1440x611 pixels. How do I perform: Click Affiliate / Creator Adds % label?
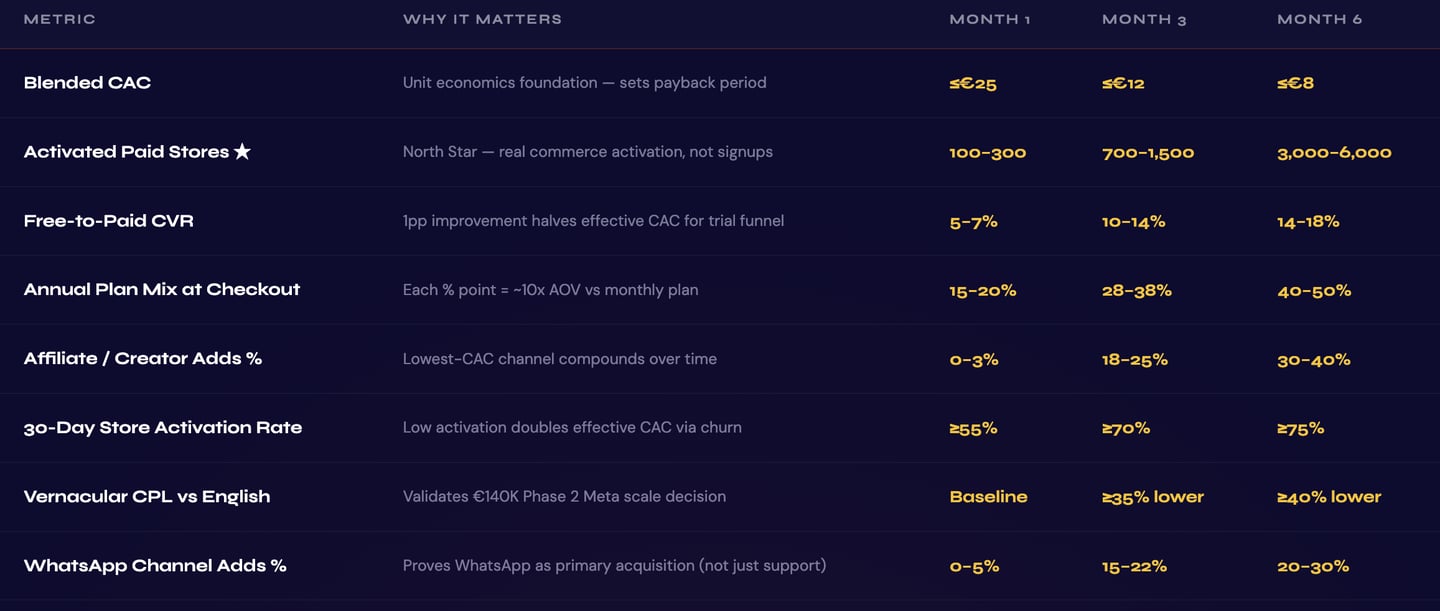click(x=143, y=359)
